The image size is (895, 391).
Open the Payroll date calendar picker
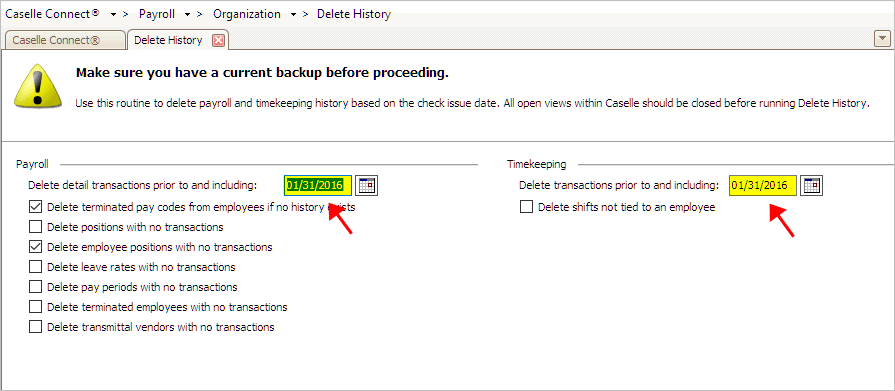coord(367,186)
